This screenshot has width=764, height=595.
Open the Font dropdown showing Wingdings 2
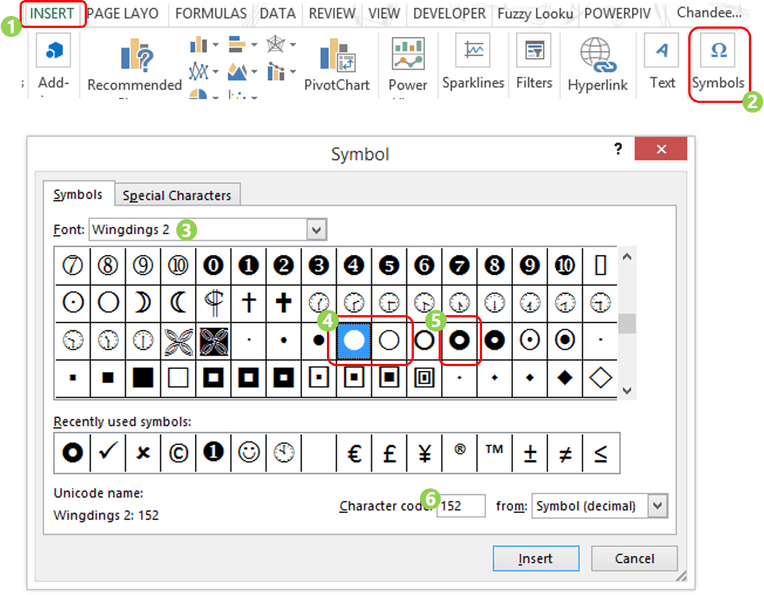(x=316, y=230)
